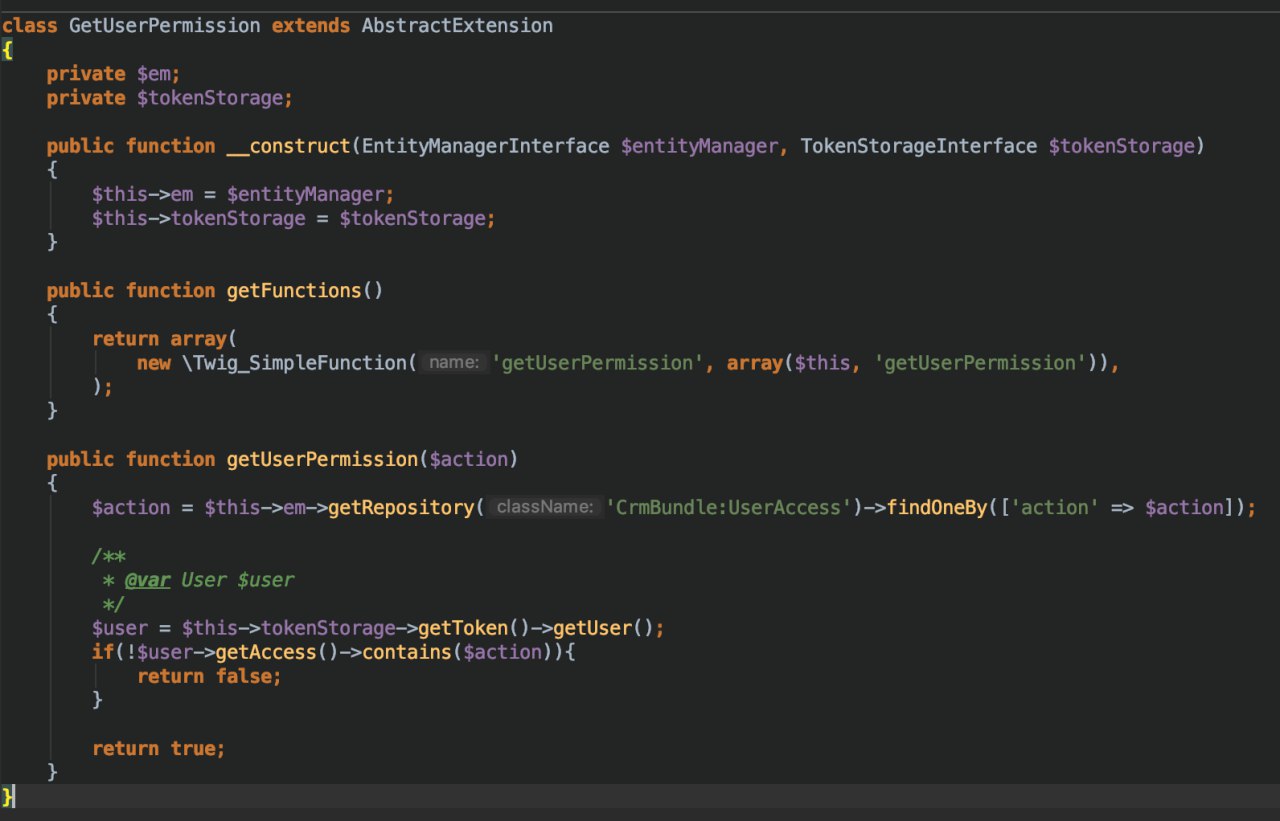Click $entityManager parameter in the constructor signature
The image size is (1280, 821).
click(x=699, y=146)
